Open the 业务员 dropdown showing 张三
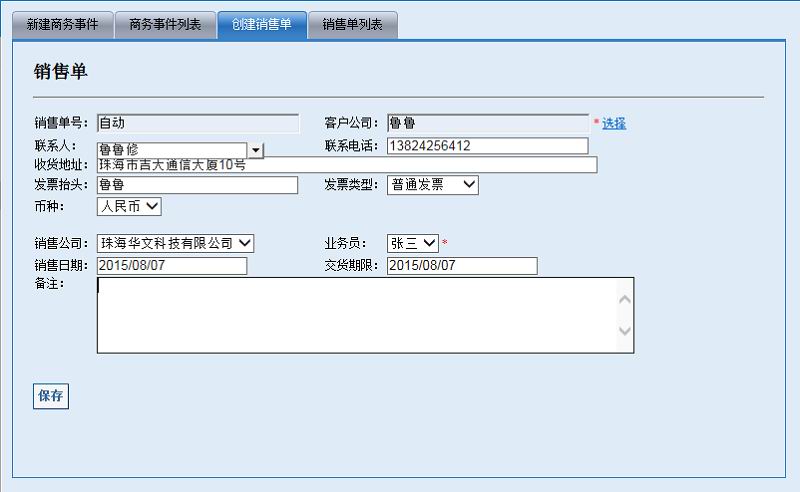The image size is (800, 492). coord(413,243)
